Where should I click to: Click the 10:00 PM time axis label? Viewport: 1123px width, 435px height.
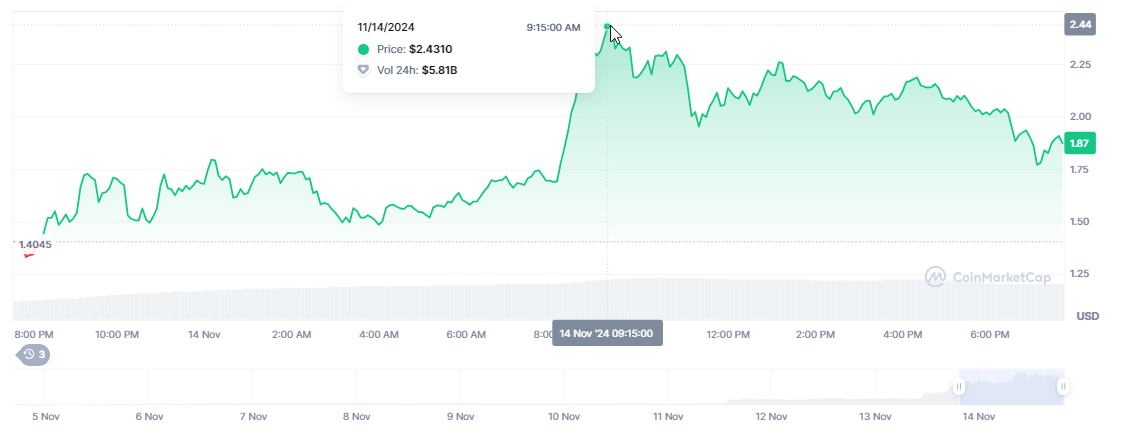118,334
